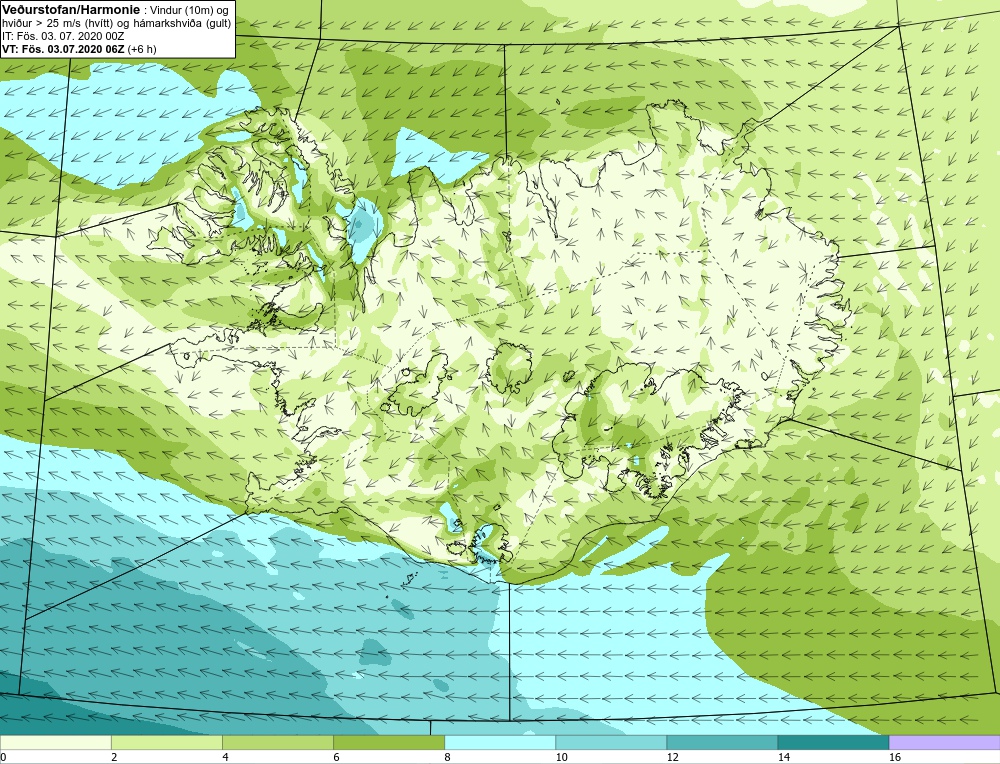Click the VT: Fös. 03.07.2020 06Z line
This screenshot has width=1000, height=764.
(79, 49)
